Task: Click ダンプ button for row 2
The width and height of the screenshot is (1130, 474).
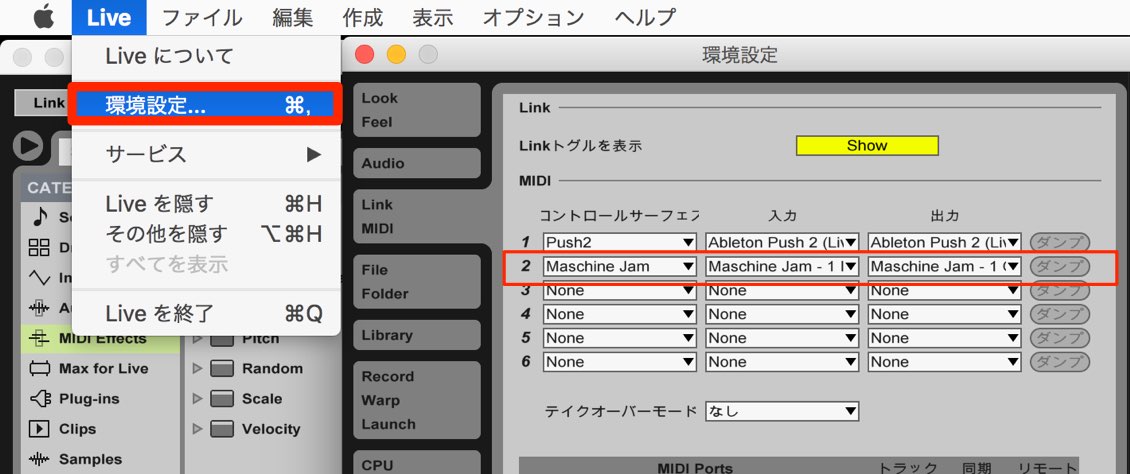Action: (x=1060, y=267)
